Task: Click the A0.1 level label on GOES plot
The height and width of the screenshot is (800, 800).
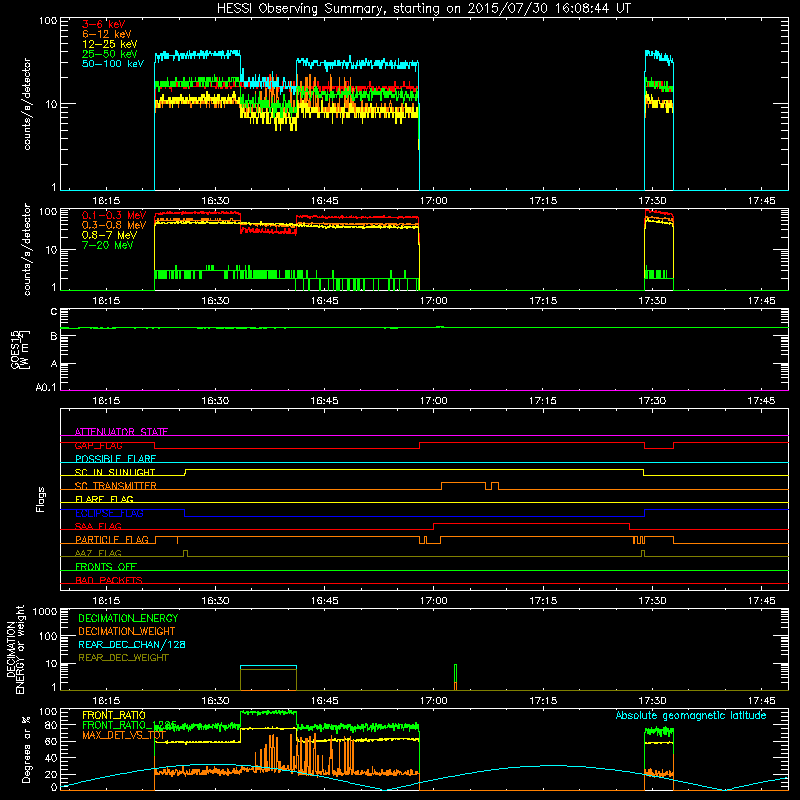Action: pos(46,388)
